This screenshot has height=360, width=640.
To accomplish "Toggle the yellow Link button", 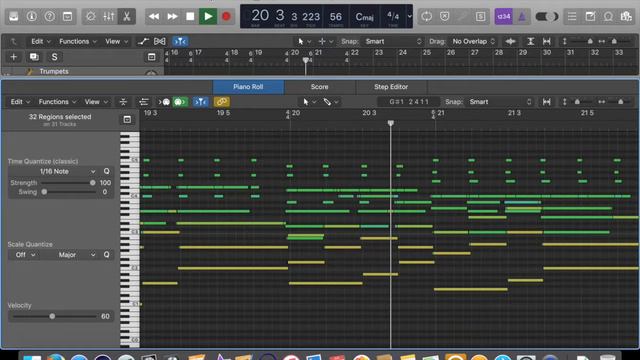I will point(221,102).
